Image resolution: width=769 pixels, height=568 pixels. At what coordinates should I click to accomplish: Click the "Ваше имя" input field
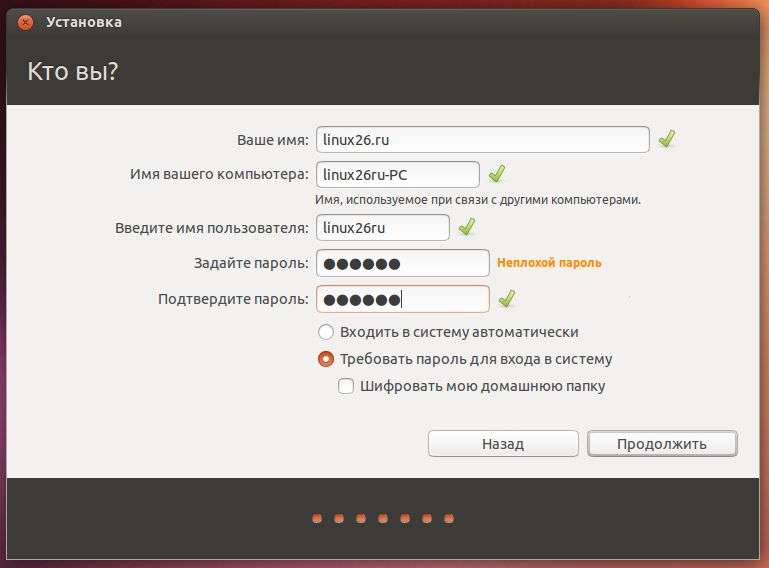coord(483,140)
